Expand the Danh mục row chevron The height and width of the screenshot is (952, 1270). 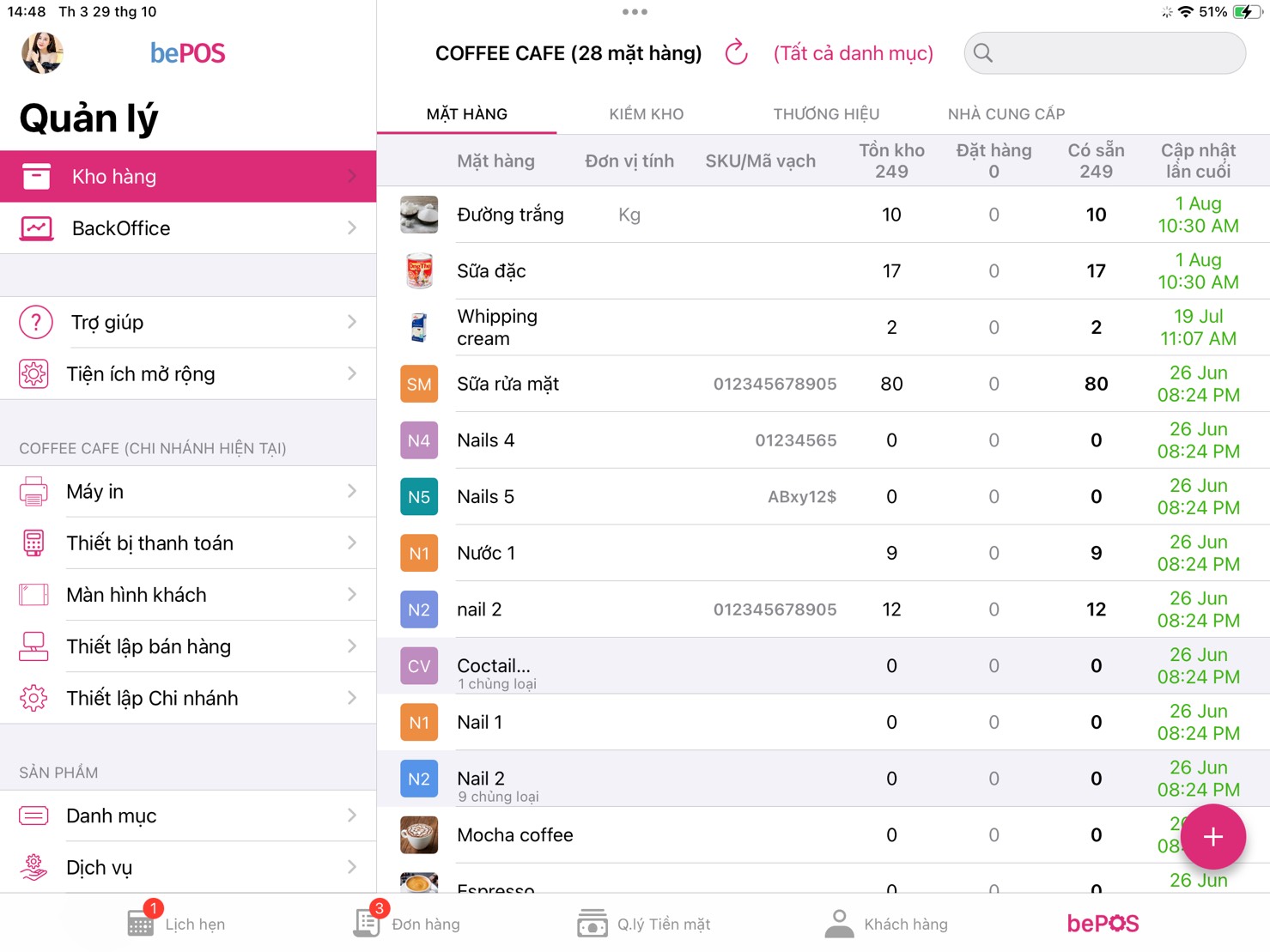point(352,816)
